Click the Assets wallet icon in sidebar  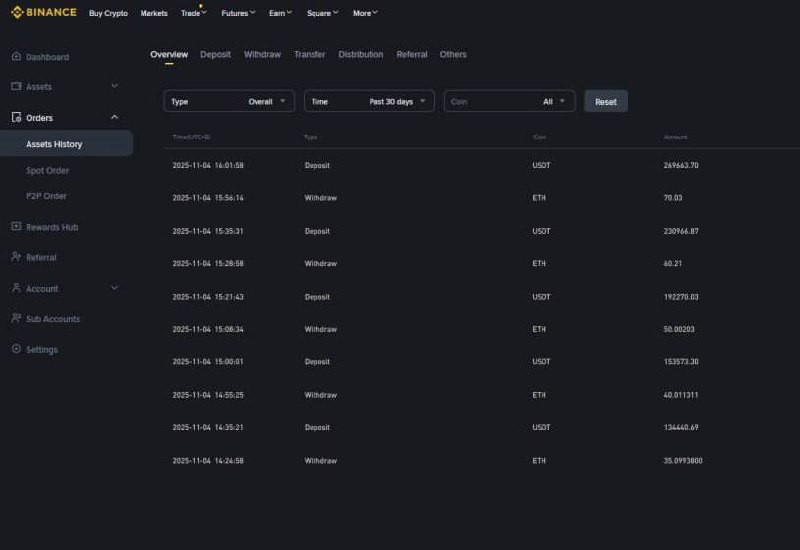click(16, 87)
